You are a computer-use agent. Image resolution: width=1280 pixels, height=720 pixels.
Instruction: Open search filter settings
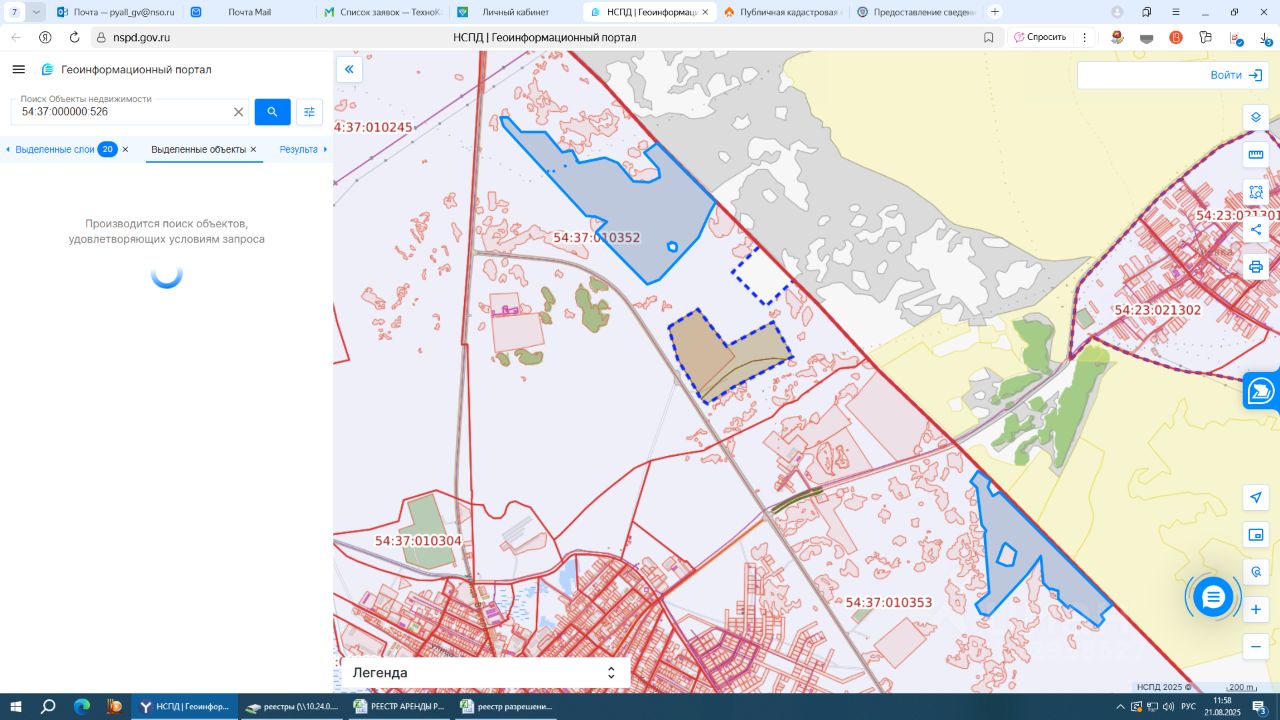point(309,112)
